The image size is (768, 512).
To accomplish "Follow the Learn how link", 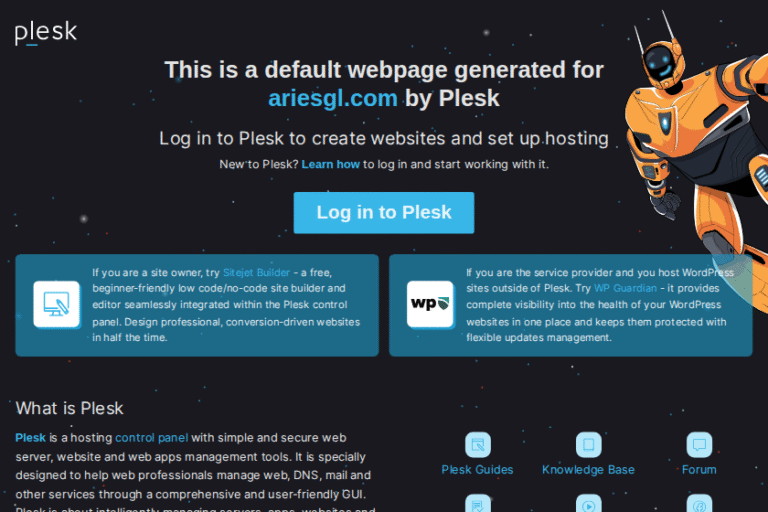I will pos(331,164).
